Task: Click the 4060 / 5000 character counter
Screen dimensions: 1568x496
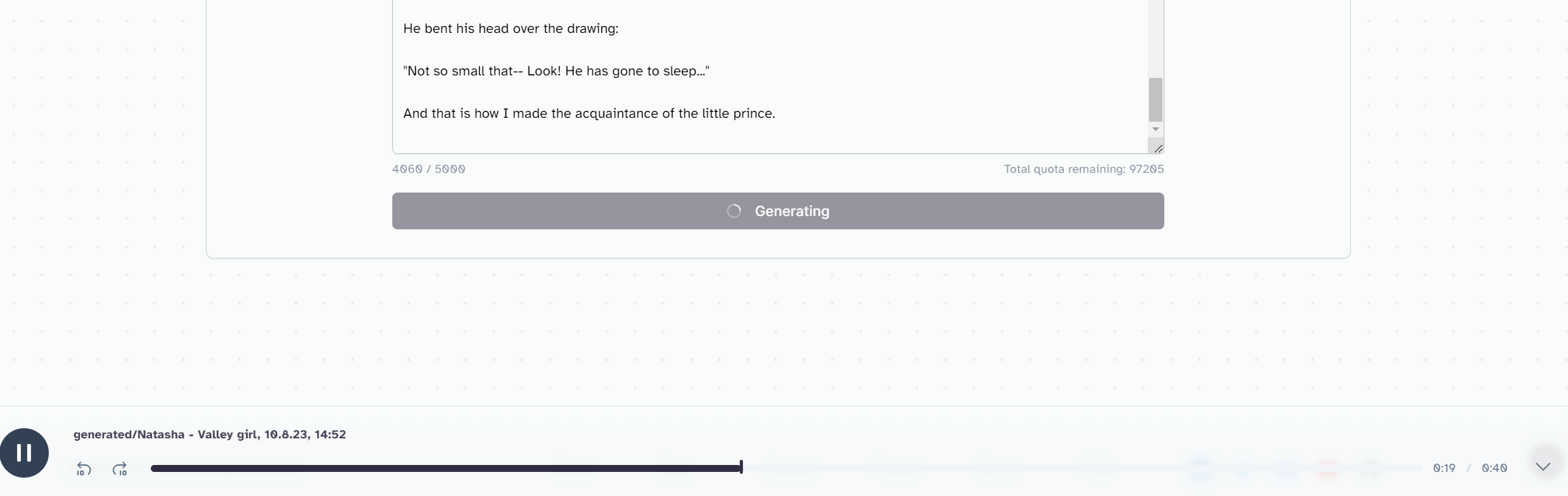Action: pos(428,169)
